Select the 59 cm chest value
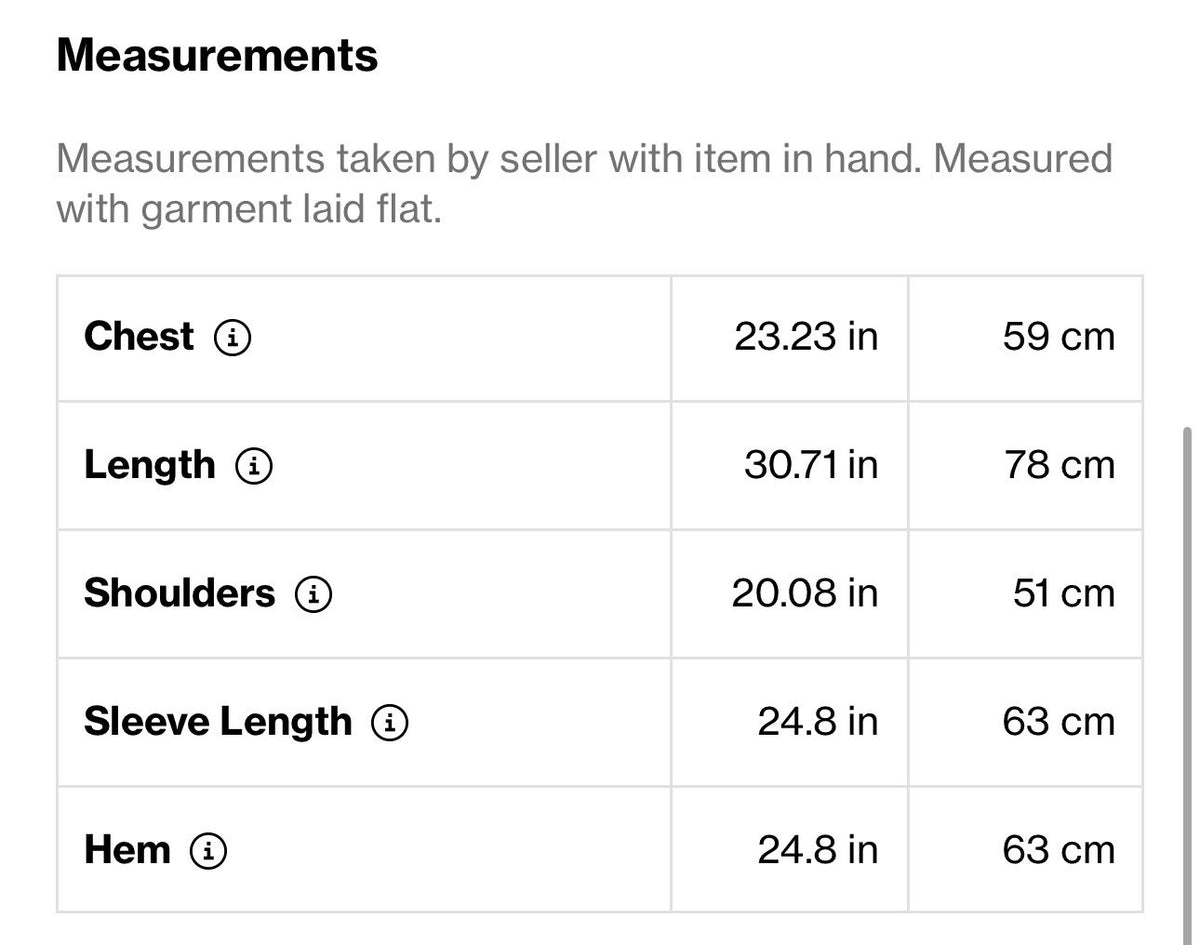 1059,337
